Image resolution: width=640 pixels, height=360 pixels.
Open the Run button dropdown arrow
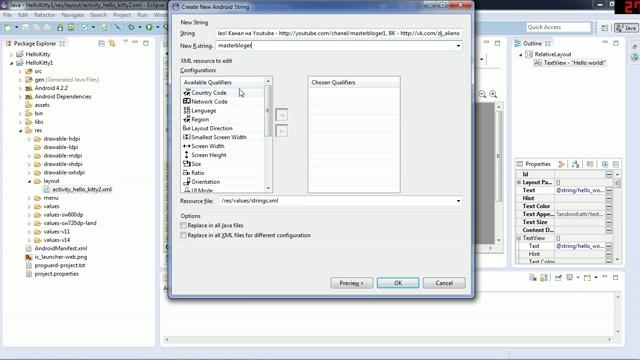(x=158, y=27)
